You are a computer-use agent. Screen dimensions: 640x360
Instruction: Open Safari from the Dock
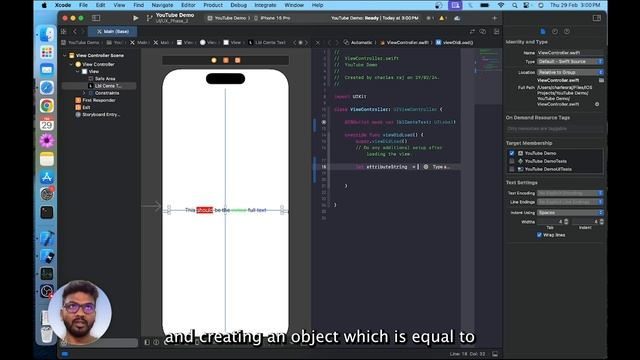click(47, 88)
